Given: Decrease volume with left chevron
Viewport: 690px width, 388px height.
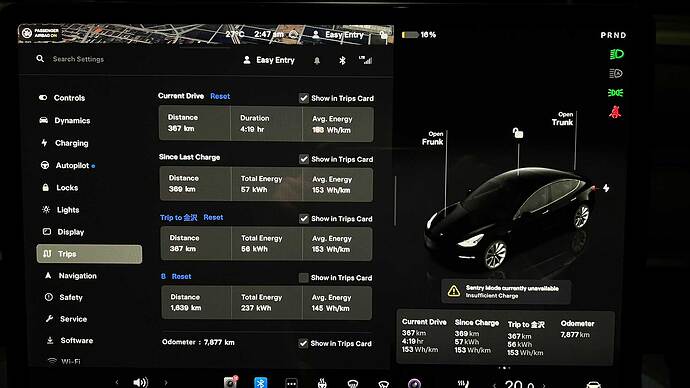Looking at the screenshot, I should coord(117,383).
